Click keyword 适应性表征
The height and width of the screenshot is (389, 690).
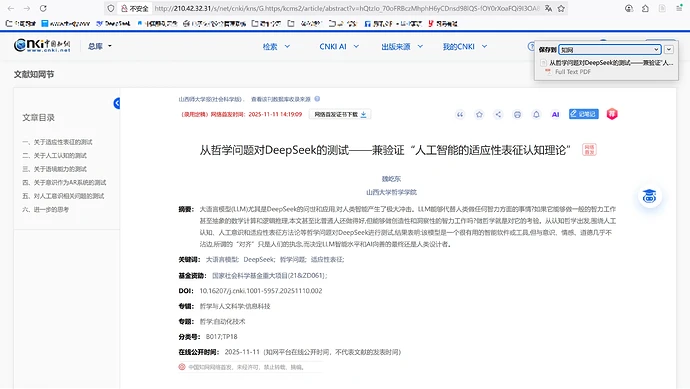pos(327,260)
